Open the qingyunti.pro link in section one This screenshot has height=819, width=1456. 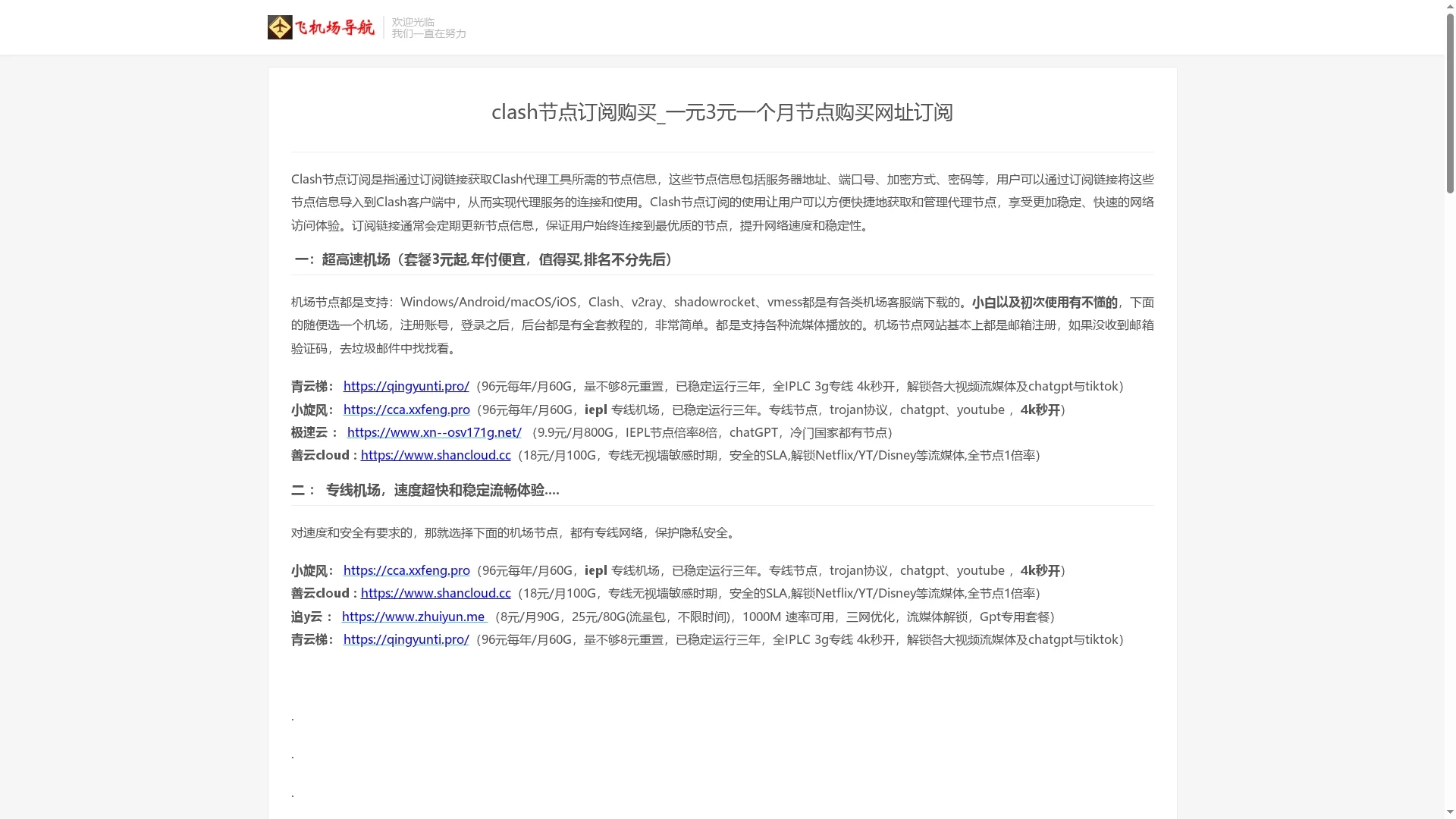click(x=406, y=386)
